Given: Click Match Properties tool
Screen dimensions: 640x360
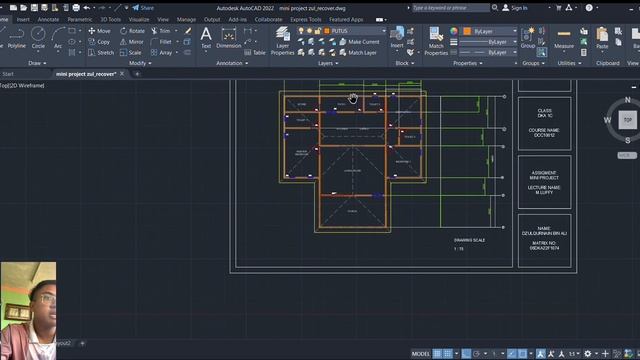Looking at the screenshot, I should (x=436, y=41).
